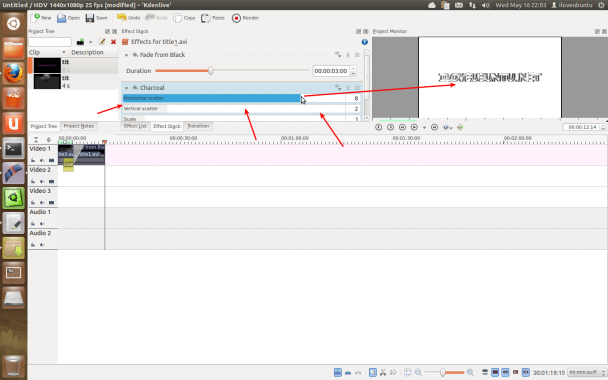Click the Open toolbar button

68,18
